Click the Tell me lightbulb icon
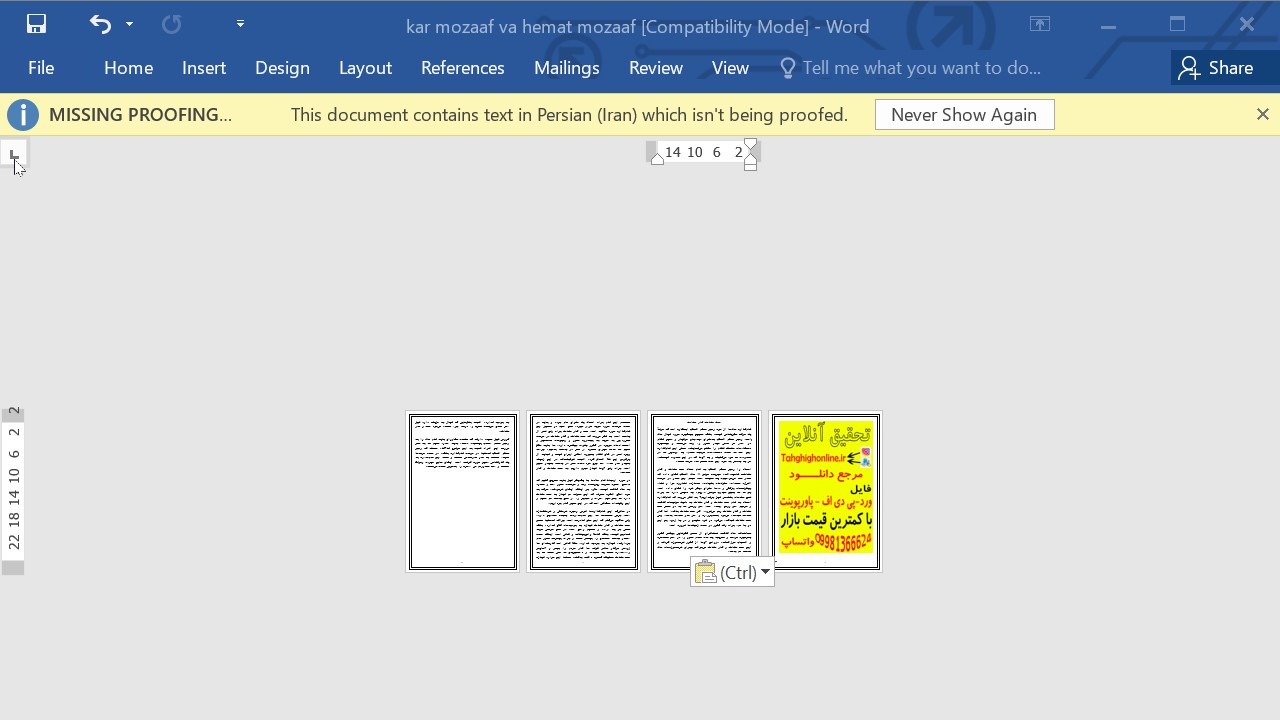 [x=787, y=68]
